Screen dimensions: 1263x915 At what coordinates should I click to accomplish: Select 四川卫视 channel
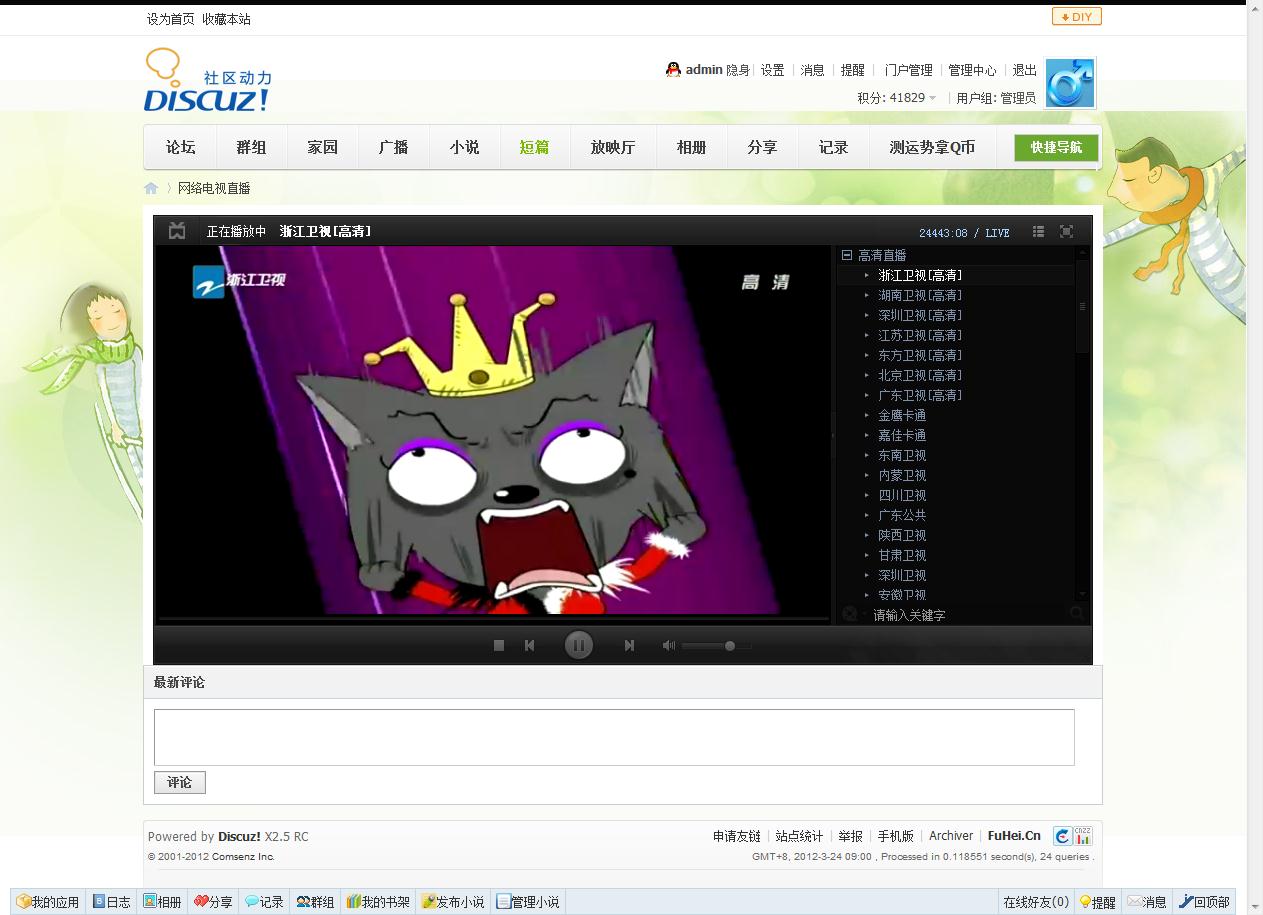click(902, 495)
